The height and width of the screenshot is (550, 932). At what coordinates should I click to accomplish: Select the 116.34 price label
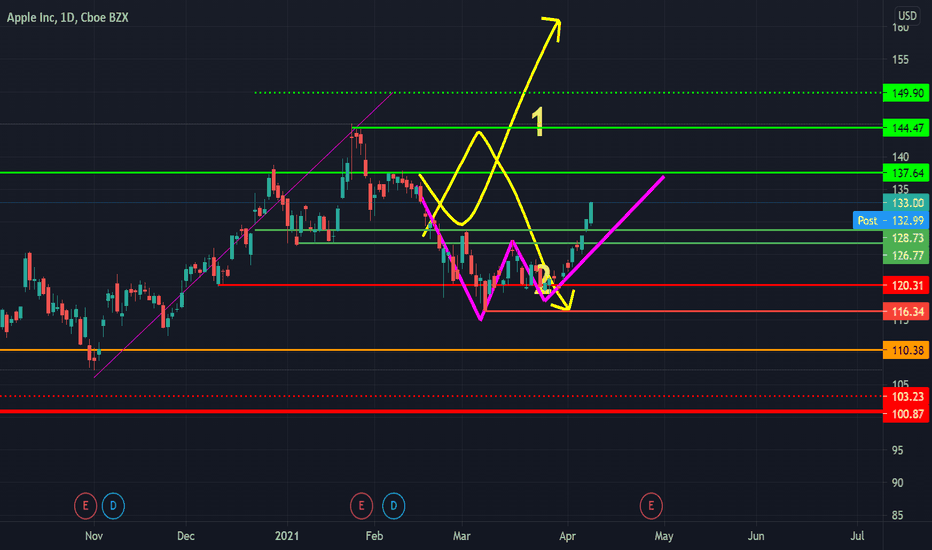click(x=906, y=312)
